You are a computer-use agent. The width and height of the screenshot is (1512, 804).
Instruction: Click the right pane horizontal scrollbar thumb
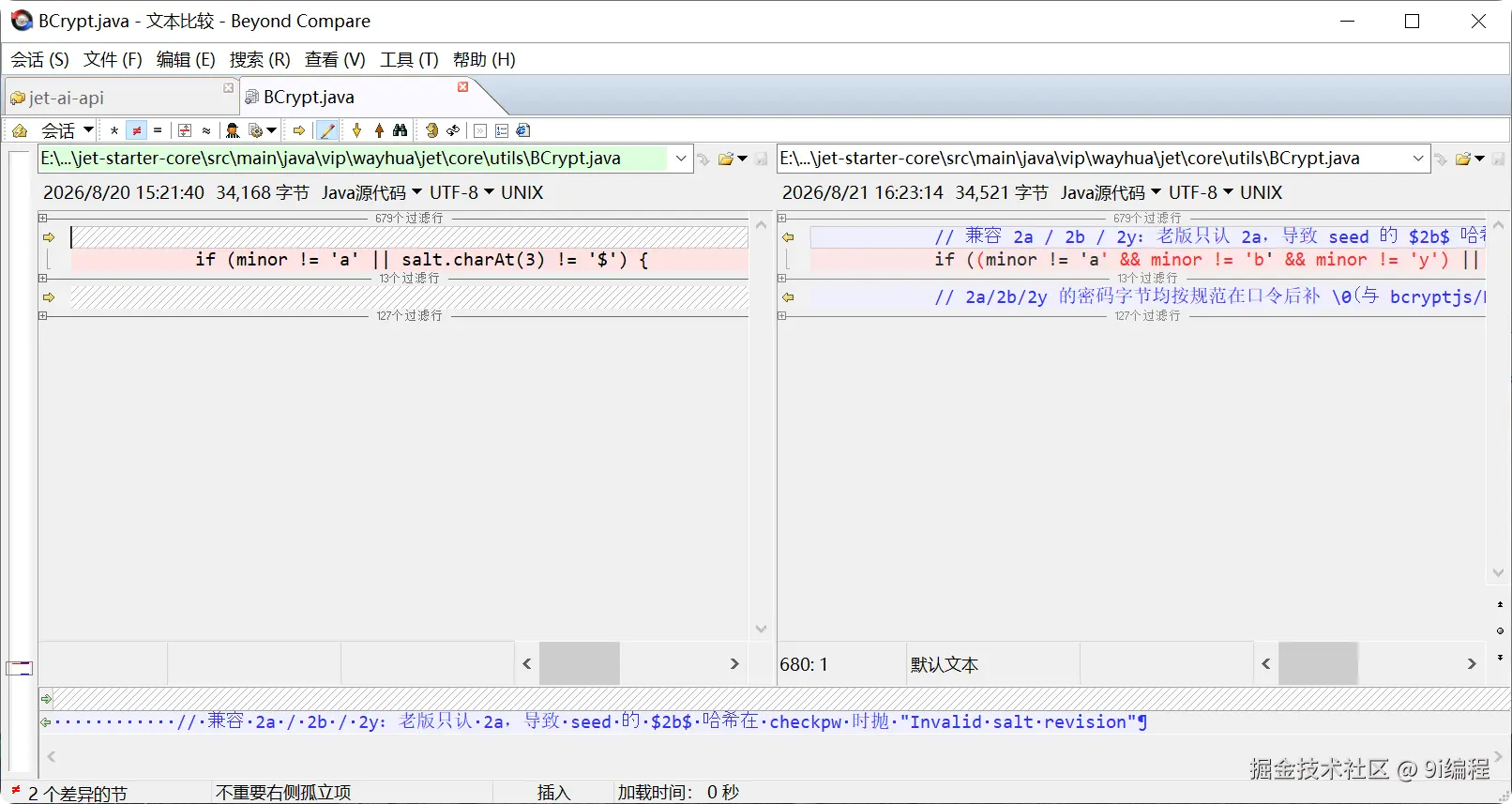[x=1318, y=663]
